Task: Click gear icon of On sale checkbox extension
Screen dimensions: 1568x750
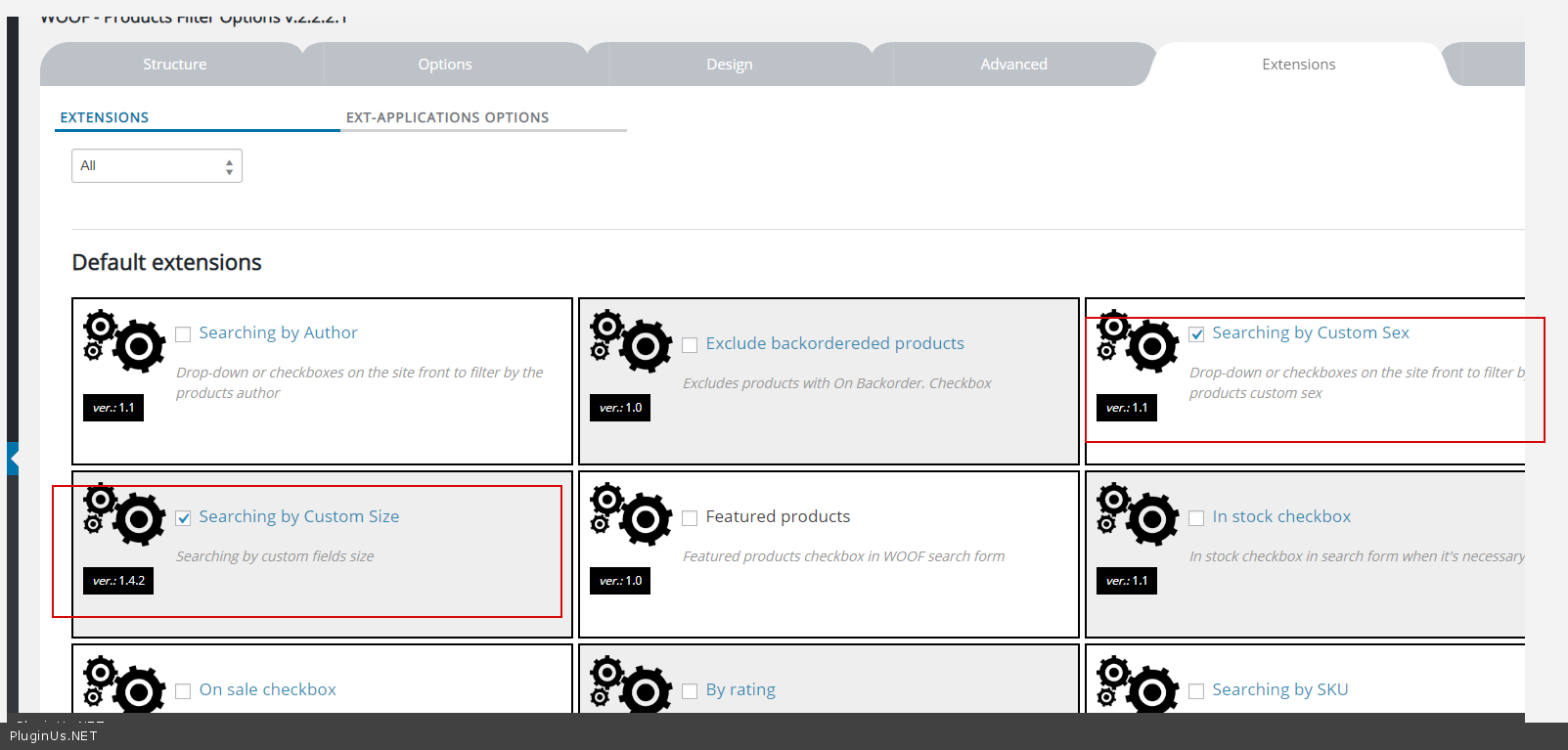Action: 124,684
